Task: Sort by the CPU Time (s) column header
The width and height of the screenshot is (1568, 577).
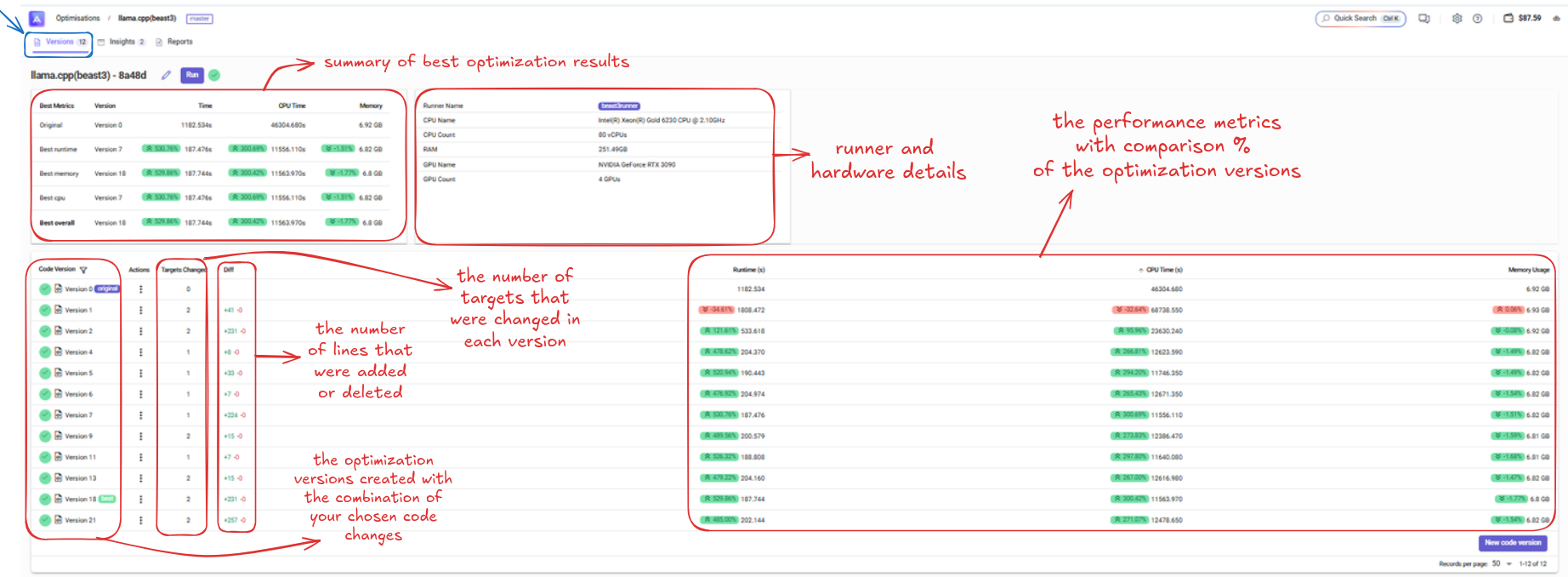Action: [1163, 270]
